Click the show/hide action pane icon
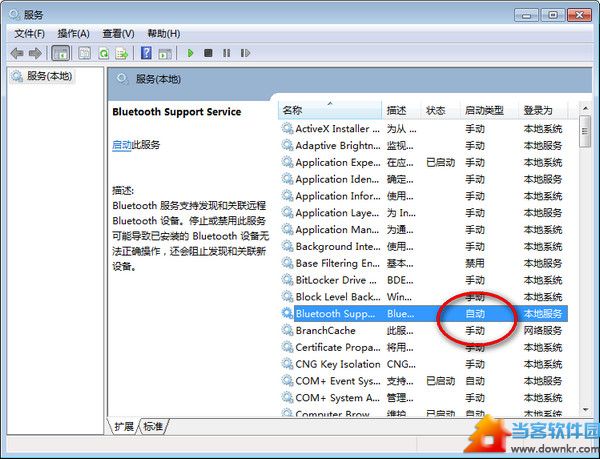This screenshot has height=459, width=600. pyautogui.click(x=165, y=53)
